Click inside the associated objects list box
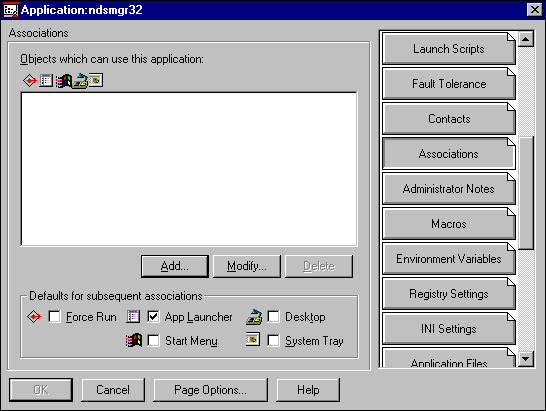Image resolution: width=546 pixels, height=411 pixels. pyautogui.click(x=189, y=169)
